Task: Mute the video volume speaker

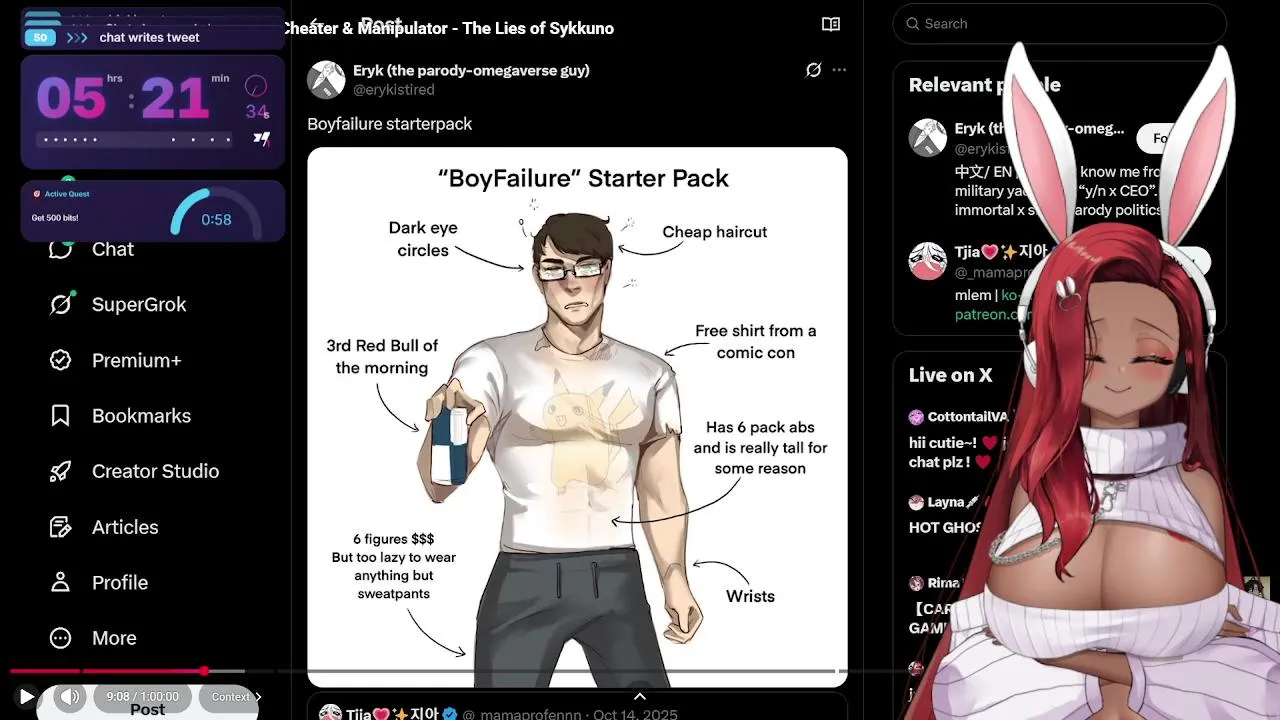Action: point(69,696)
